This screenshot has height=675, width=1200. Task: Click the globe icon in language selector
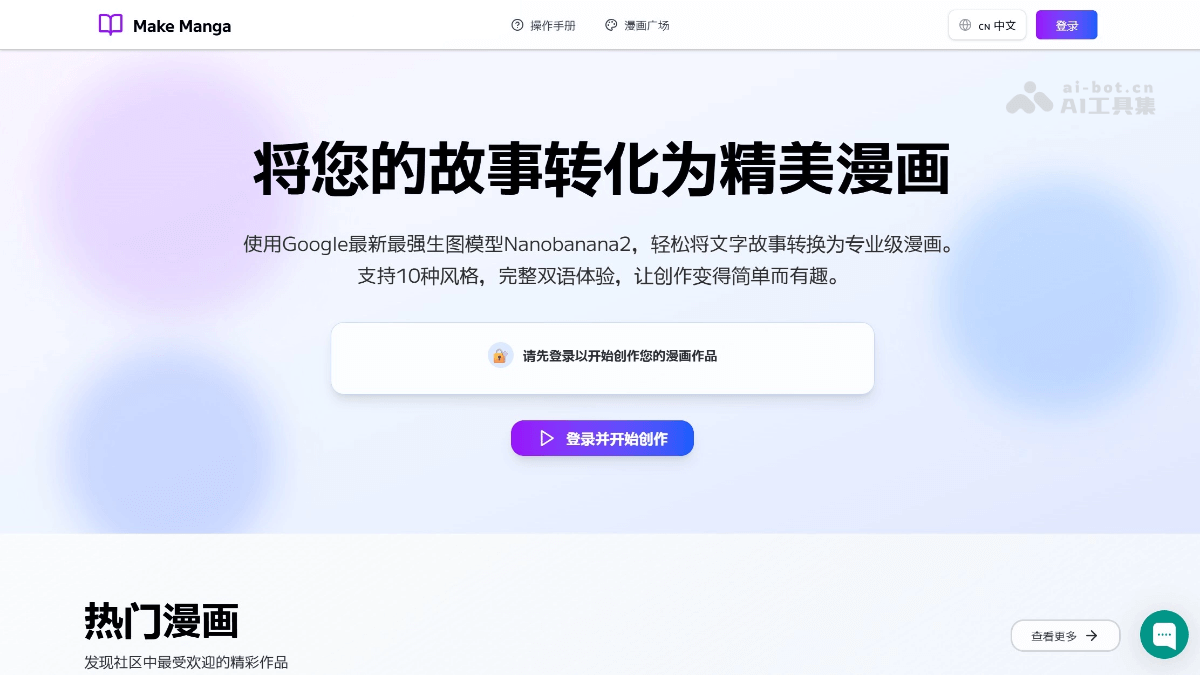tap(965, 25)
